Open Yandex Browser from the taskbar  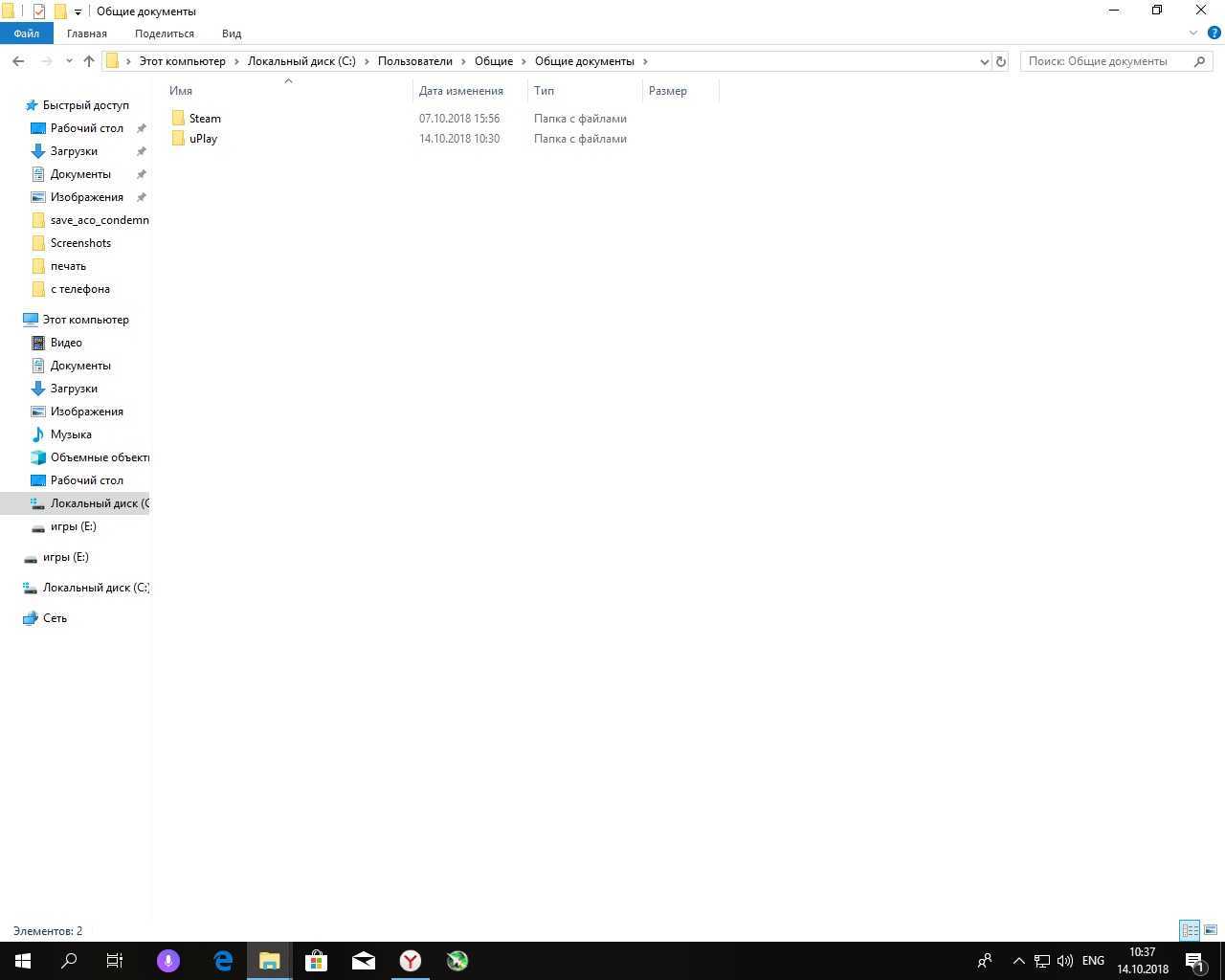(411, 961)
